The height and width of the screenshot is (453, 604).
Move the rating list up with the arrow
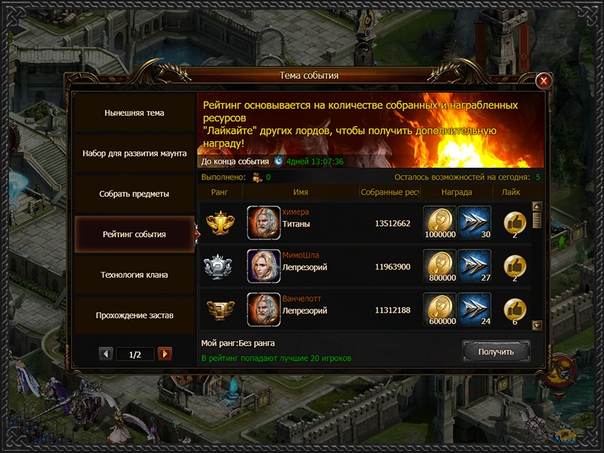click(537, 206)
